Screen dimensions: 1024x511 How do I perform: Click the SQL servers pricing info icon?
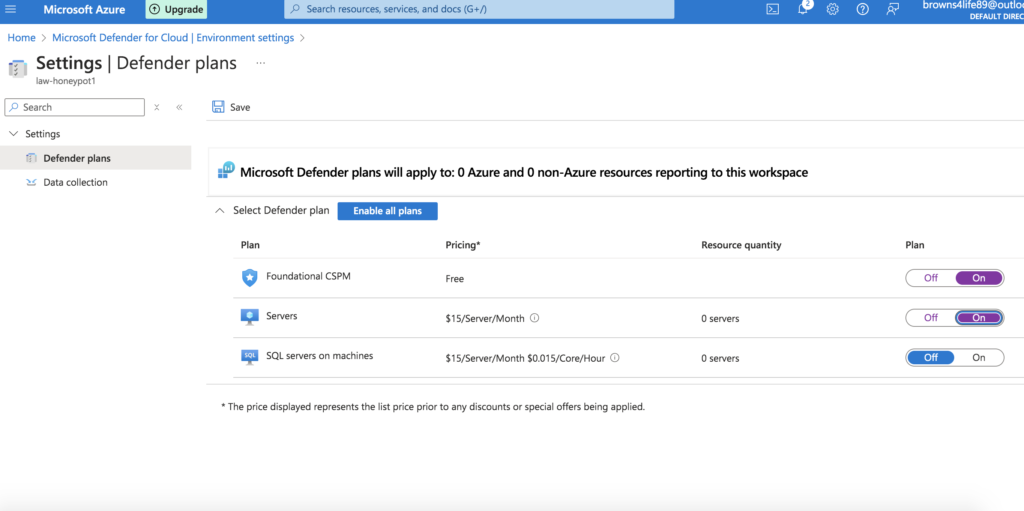pos(615,357)
